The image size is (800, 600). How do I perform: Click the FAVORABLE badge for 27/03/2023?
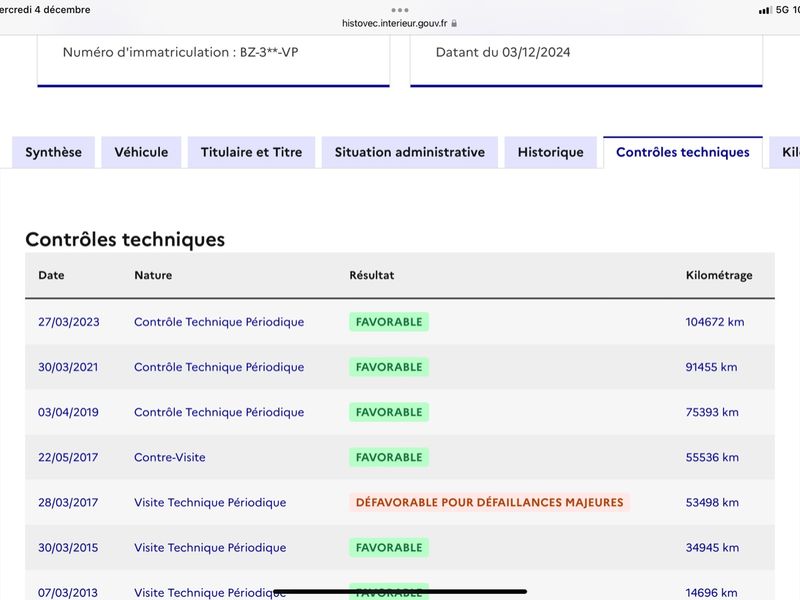pos(389,322)
